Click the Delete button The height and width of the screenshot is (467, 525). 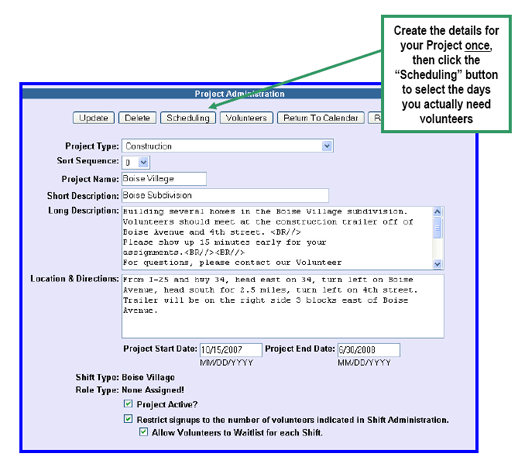(137, 118)
